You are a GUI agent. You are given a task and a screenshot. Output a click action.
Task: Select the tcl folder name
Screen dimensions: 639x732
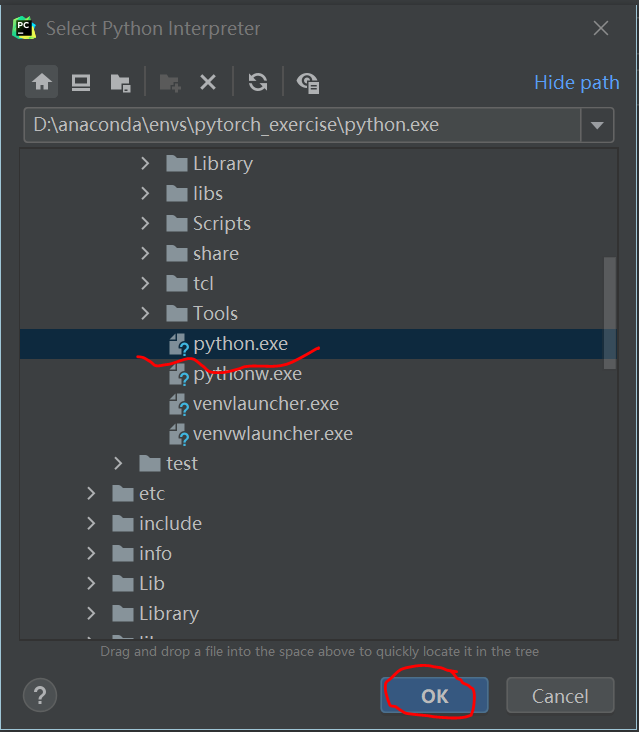click(x=203, y=283)
